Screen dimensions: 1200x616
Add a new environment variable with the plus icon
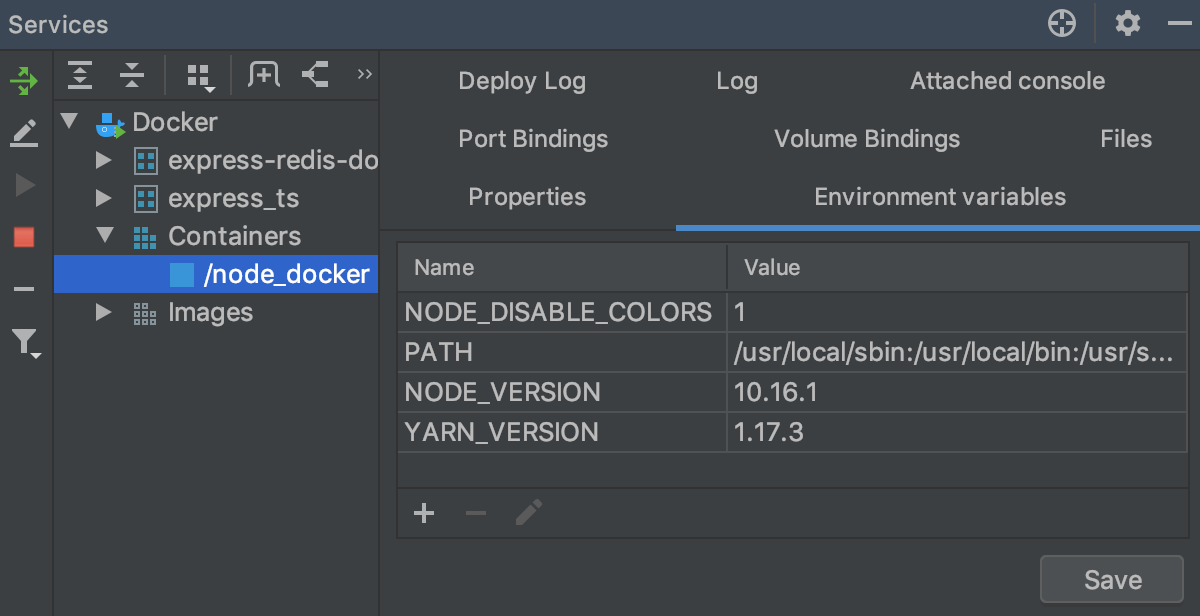[x=423, y=513]
